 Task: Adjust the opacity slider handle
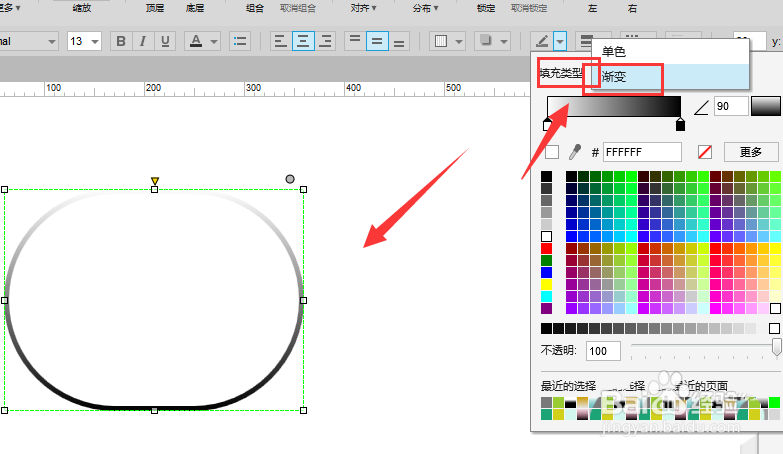[x=777, y=347]
